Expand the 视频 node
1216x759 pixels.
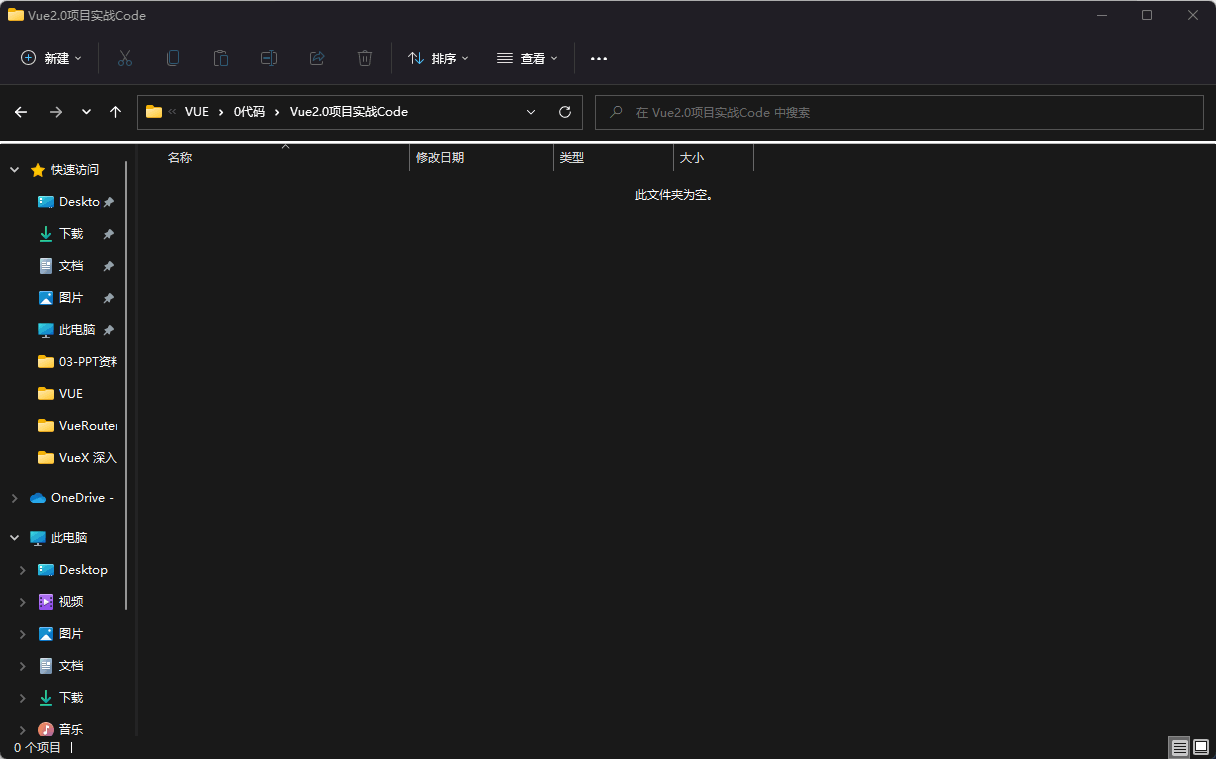(23, 602)
